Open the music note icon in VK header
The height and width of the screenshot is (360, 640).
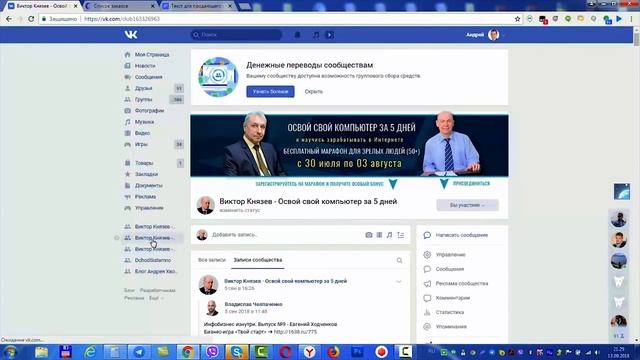(316, 35)
